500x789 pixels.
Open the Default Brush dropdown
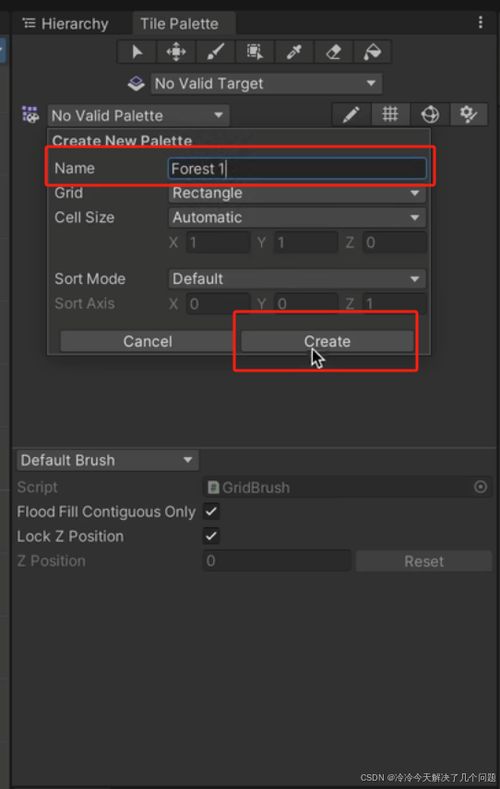[x=108, y=460]
